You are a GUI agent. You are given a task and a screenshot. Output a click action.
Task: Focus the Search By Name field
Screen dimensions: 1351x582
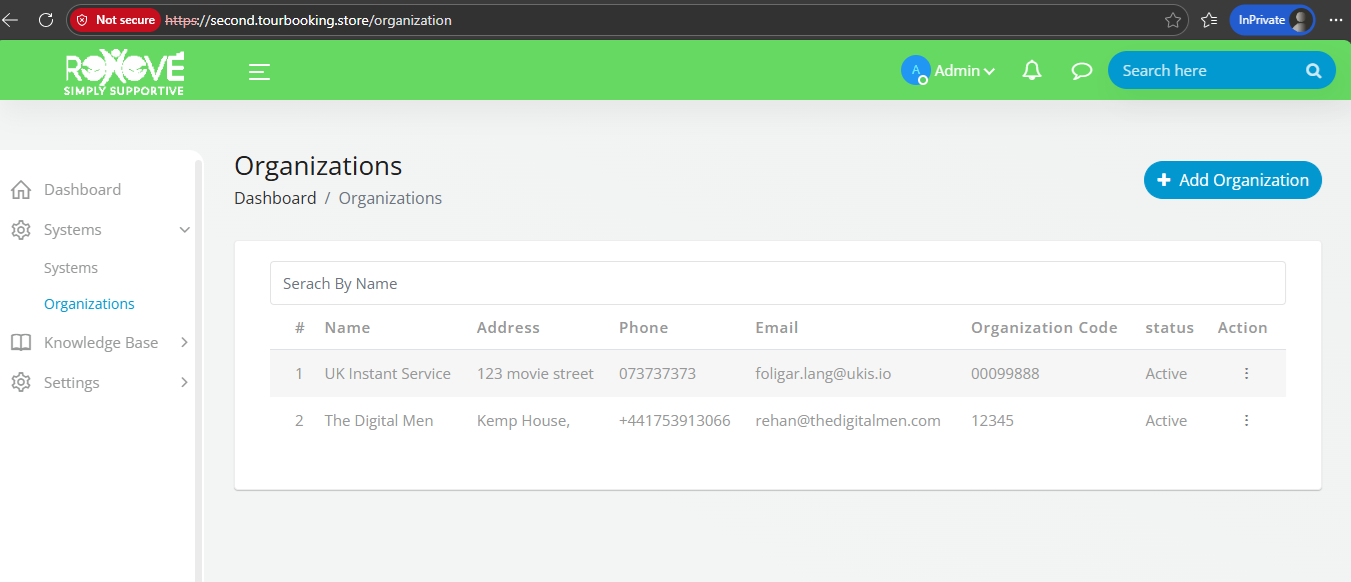[777, 284]
